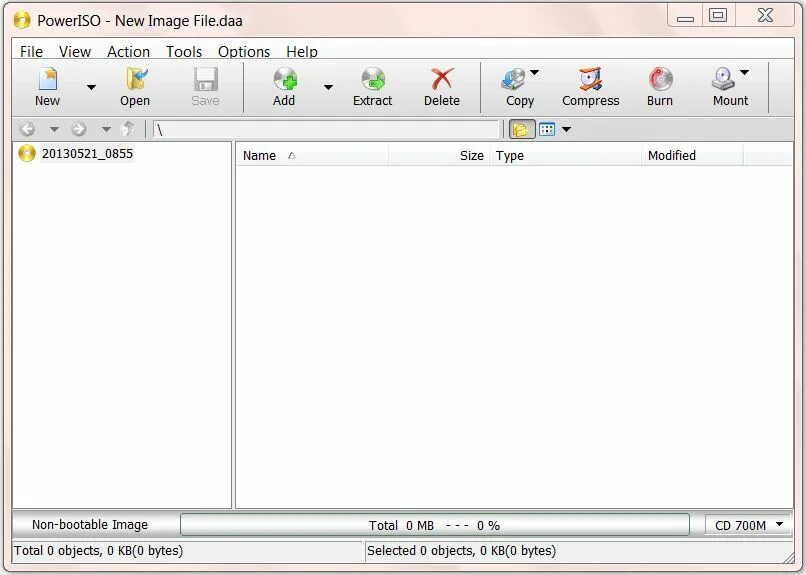Sort by the Type column header
Viewport: 806px width, 575px height.
coord(566,155)
